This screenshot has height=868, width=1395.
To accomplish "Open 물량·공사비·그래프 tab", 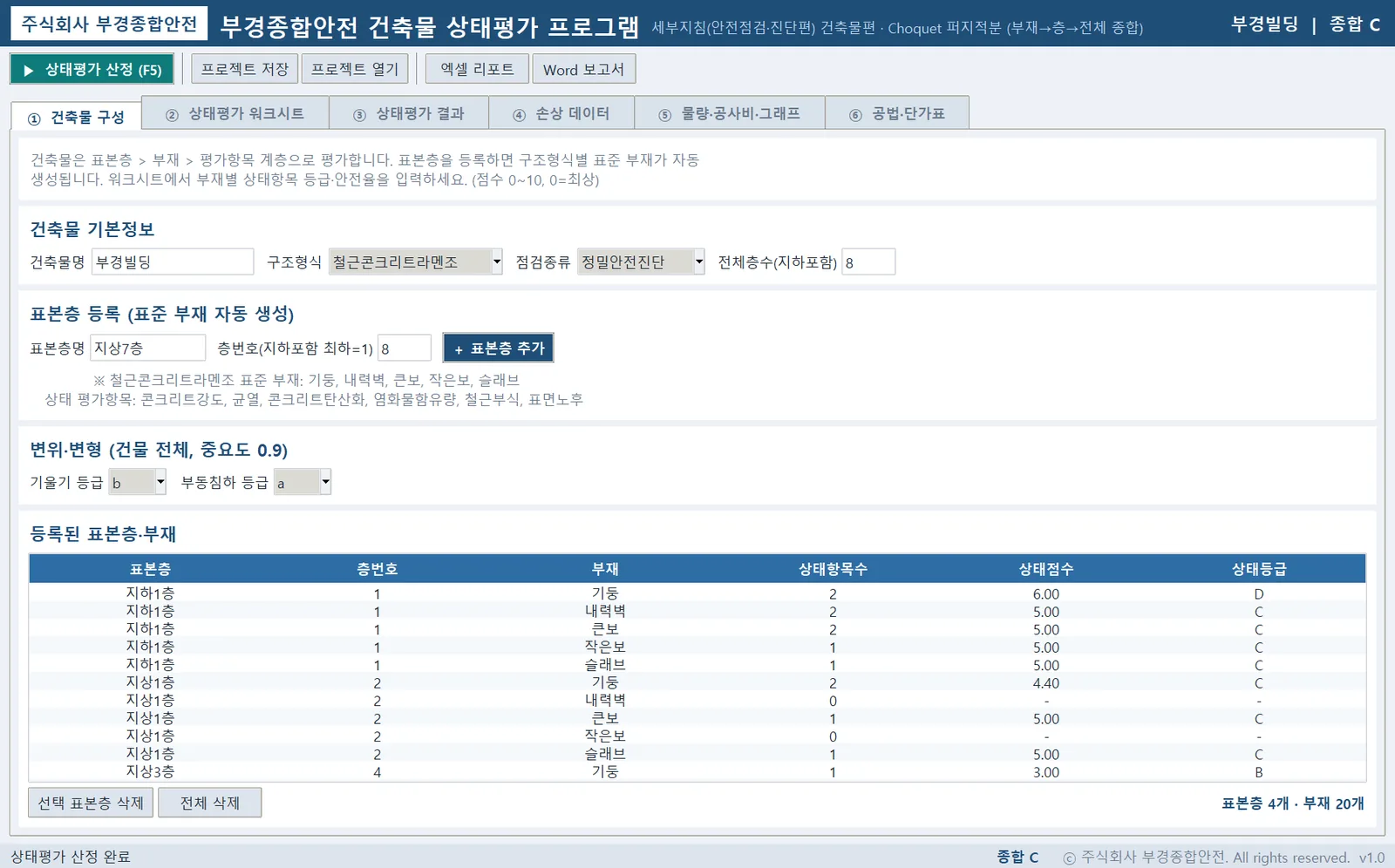I will coord(730,113).
